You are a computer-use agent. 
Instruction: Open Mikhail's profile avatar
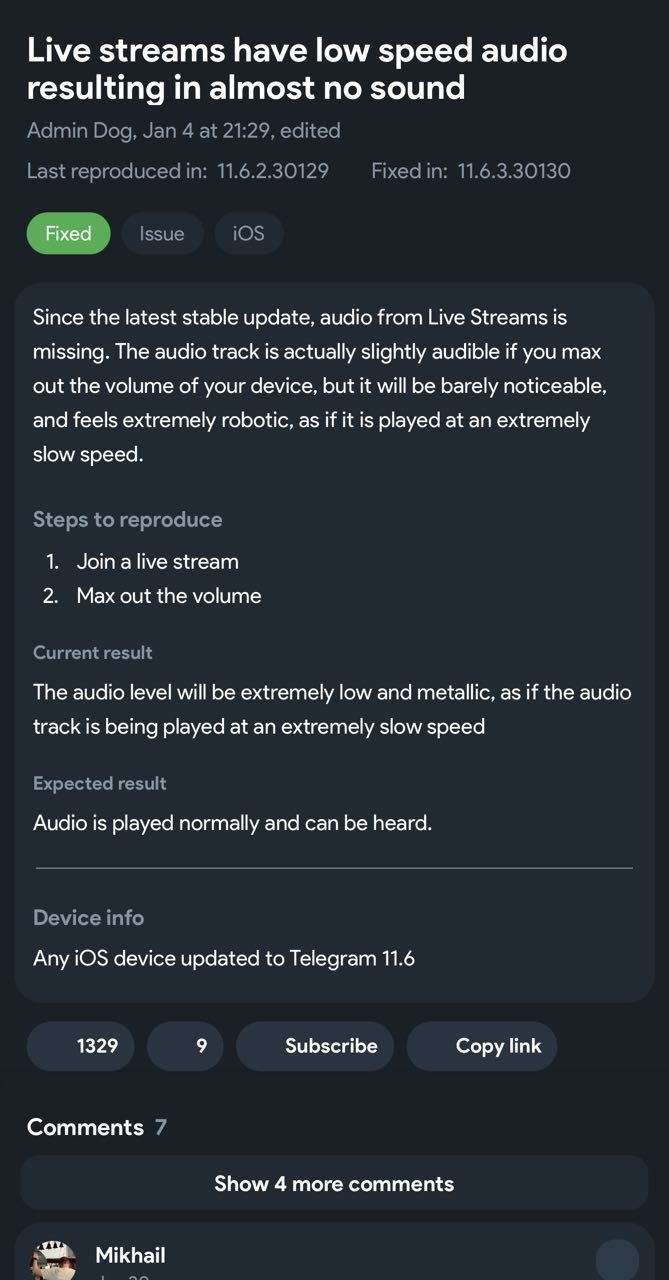(57, 1258)
